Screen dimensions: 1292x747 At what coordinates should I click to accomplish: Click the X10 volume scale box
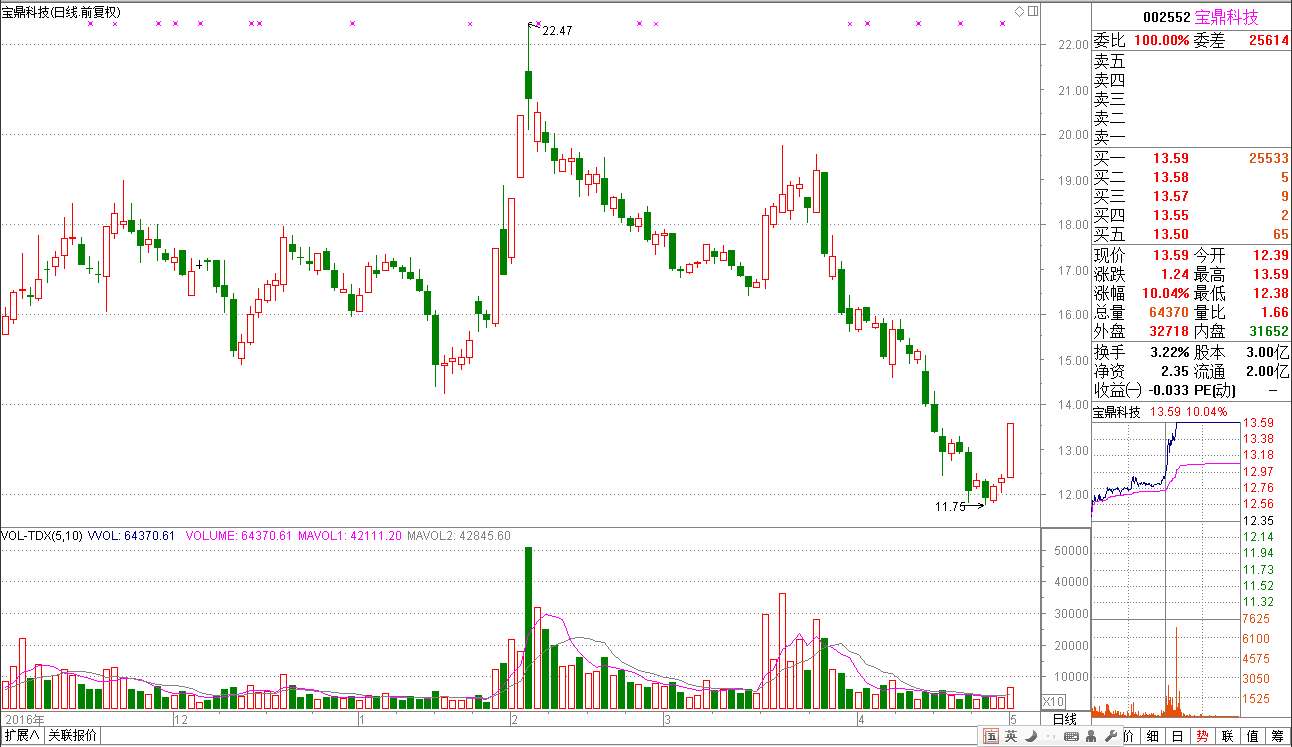[1054, 701]
